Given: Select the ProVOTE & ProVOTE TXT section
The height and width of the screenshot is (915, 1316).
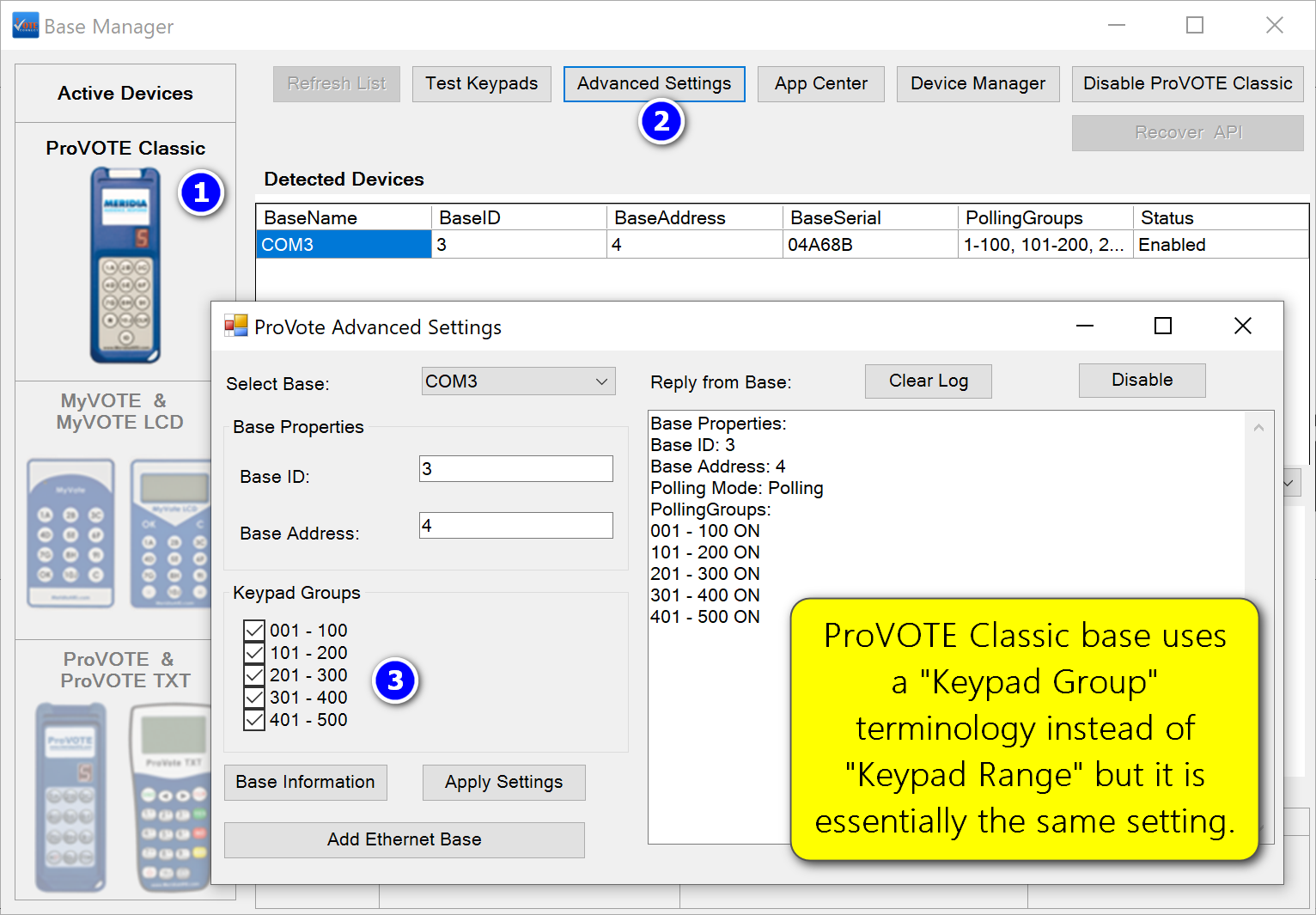Looking at the screenshot, I should 125,670.
